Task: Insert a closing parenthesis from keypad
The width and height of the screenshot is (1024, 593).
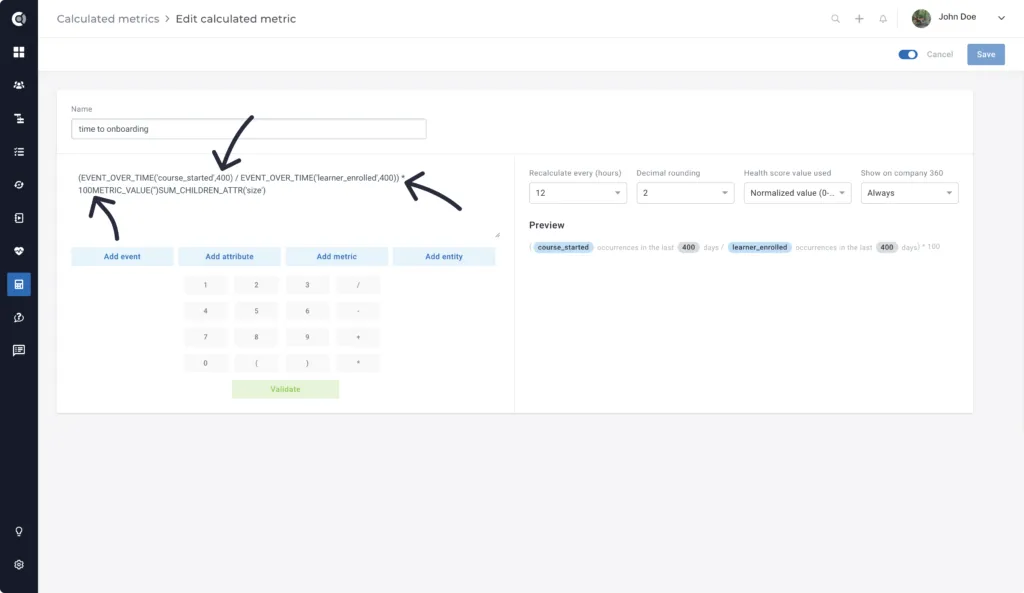Action: tap(307, 363)
